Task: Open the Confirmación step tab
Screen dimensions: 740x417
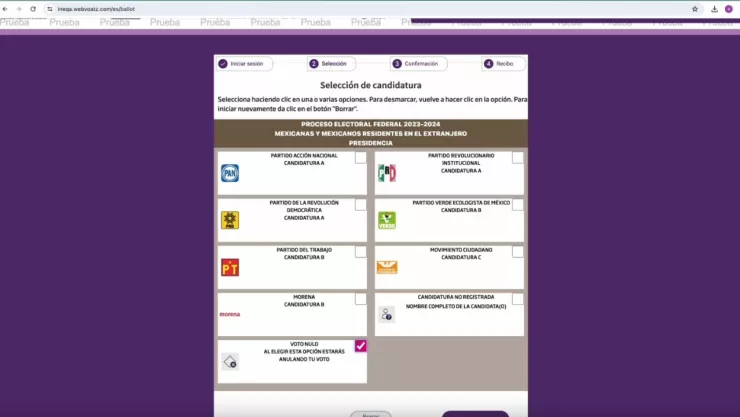Action: coord(419,64)
